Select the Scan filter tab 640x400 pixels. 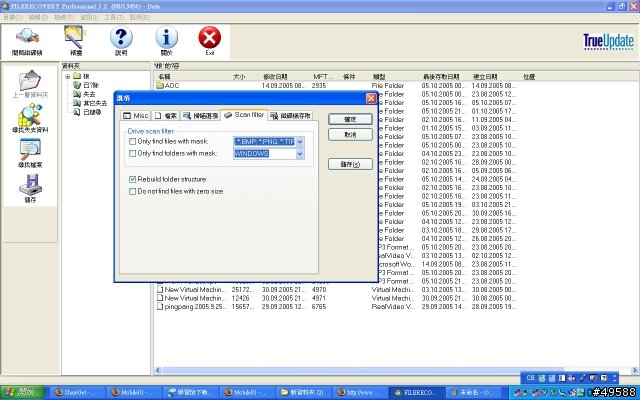[244, 115]
